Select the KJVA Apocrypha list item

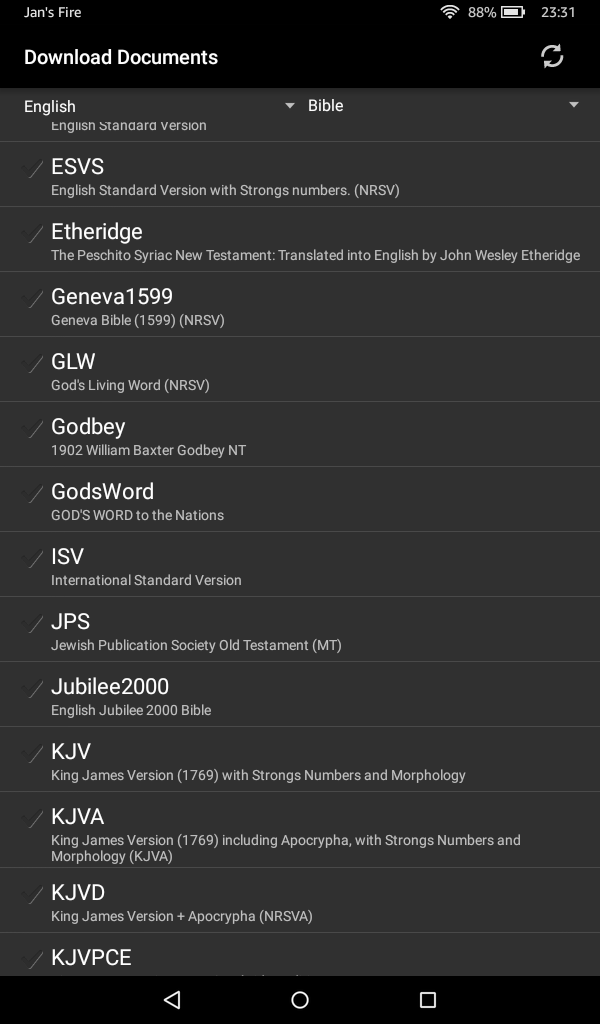tap(300, 830)
